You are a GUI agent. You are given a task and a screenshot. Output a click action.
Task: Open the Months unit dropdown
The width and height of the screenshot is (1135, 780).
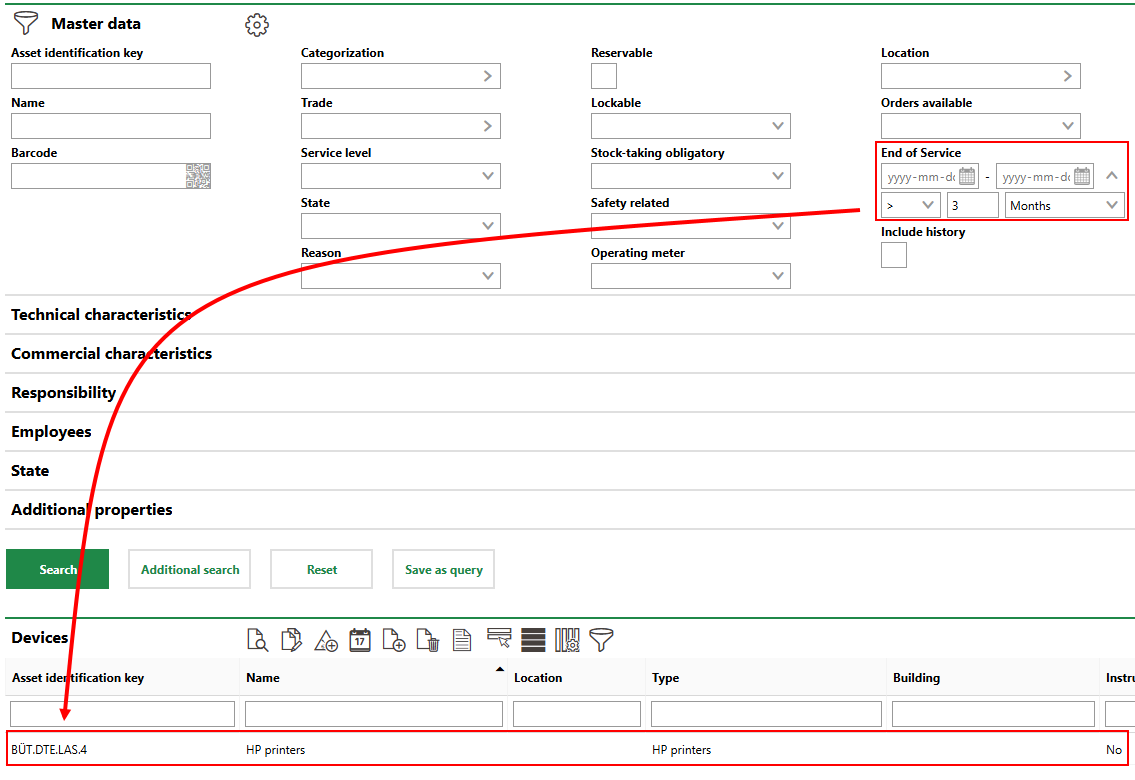(1064, 205)
